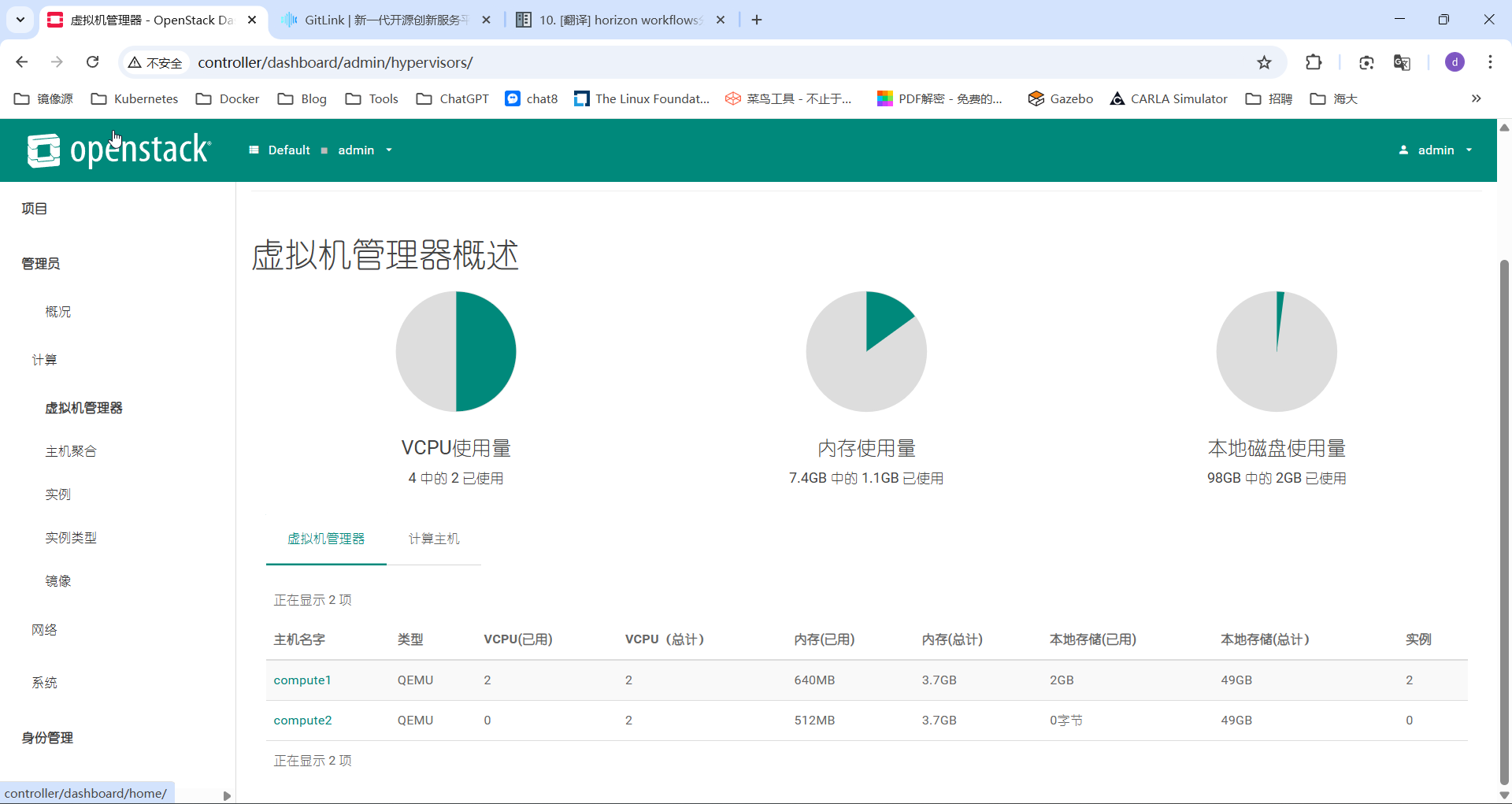Open the PDF解密 bookmark

point(939,98)
